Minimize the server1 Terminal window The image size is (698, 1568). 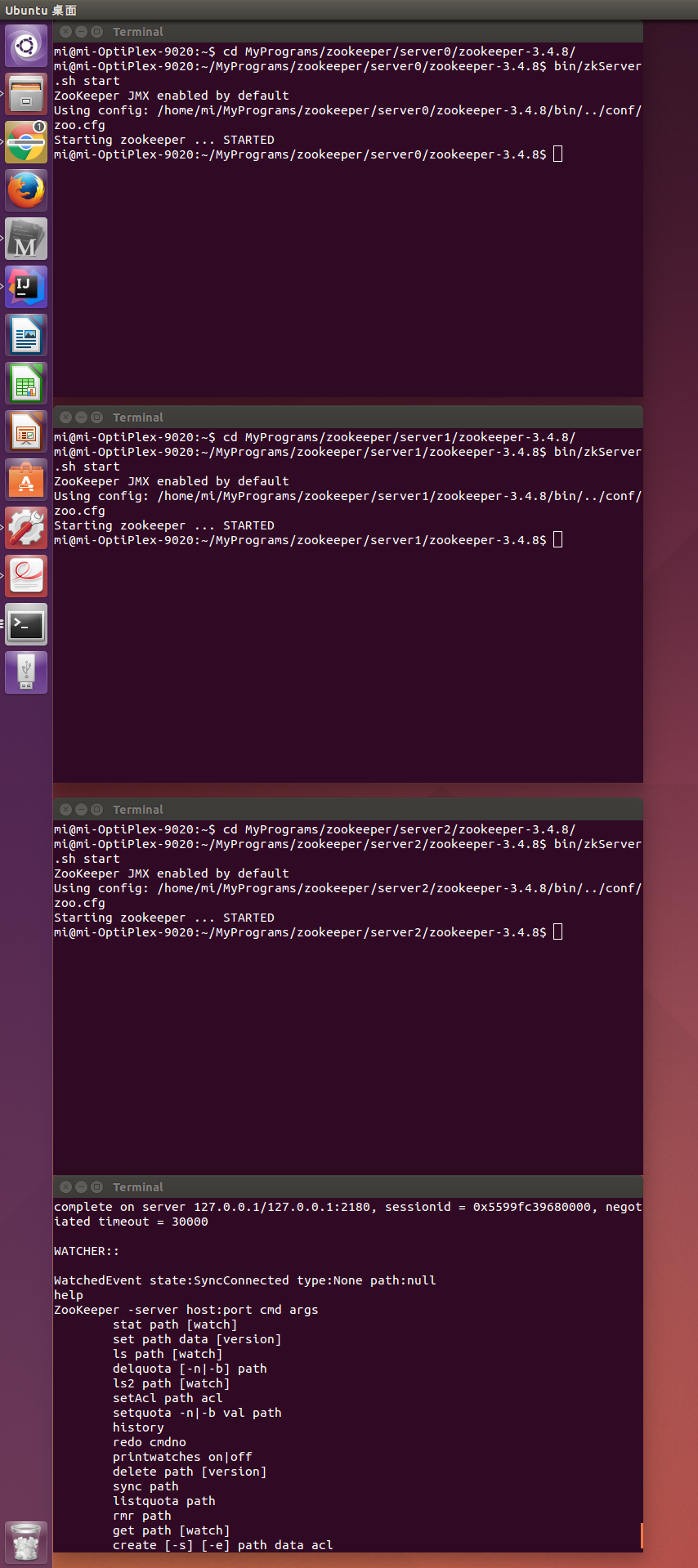click(81, 418)
